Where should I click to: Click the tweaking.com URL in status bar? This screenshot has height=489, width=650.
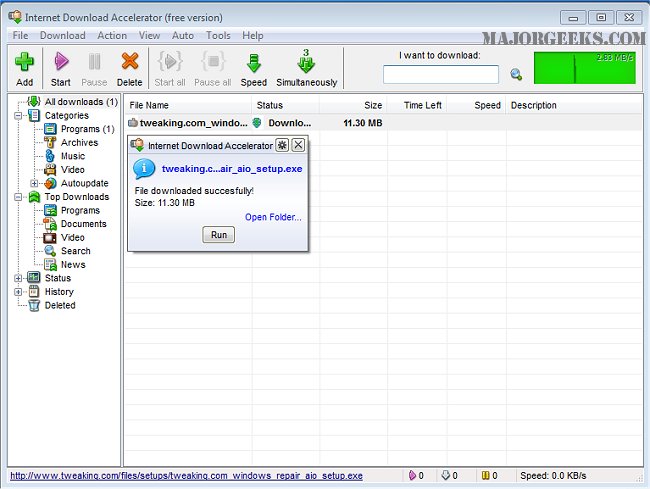187,476
